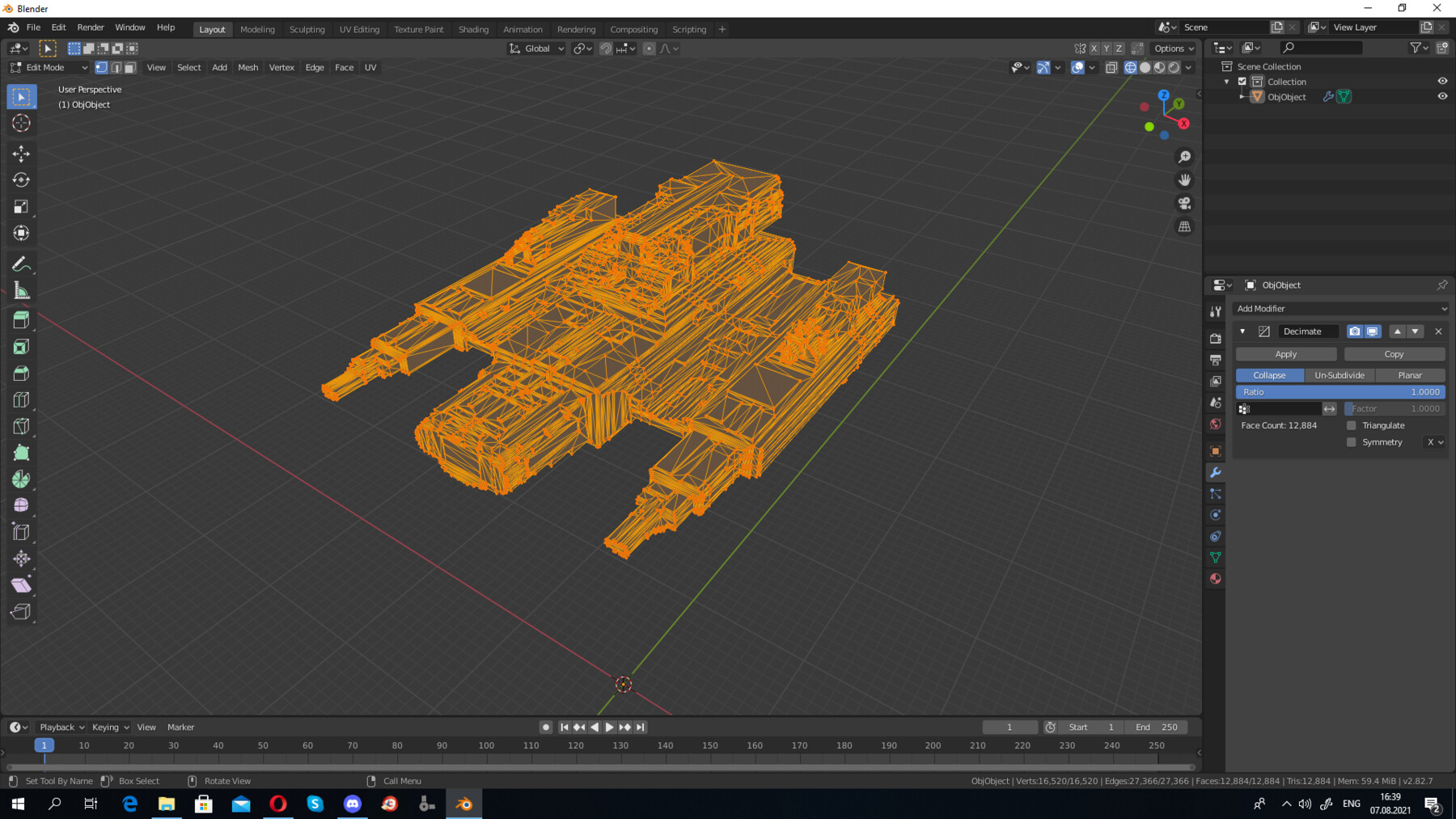
Task: Open Blender from the Windows taskbar
Action: (x=462, y=803)
